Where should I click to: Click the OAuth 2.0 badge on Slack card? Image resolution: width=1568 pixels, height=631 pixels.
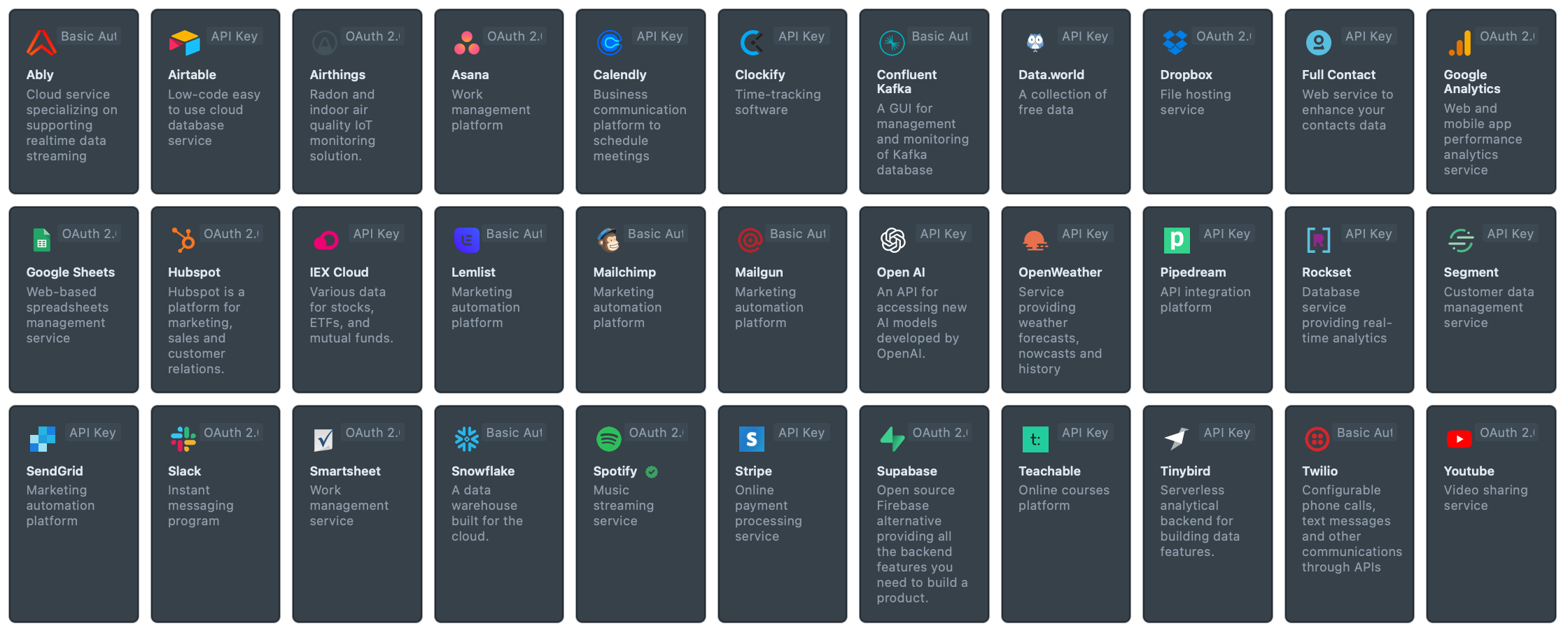[231, 433]
